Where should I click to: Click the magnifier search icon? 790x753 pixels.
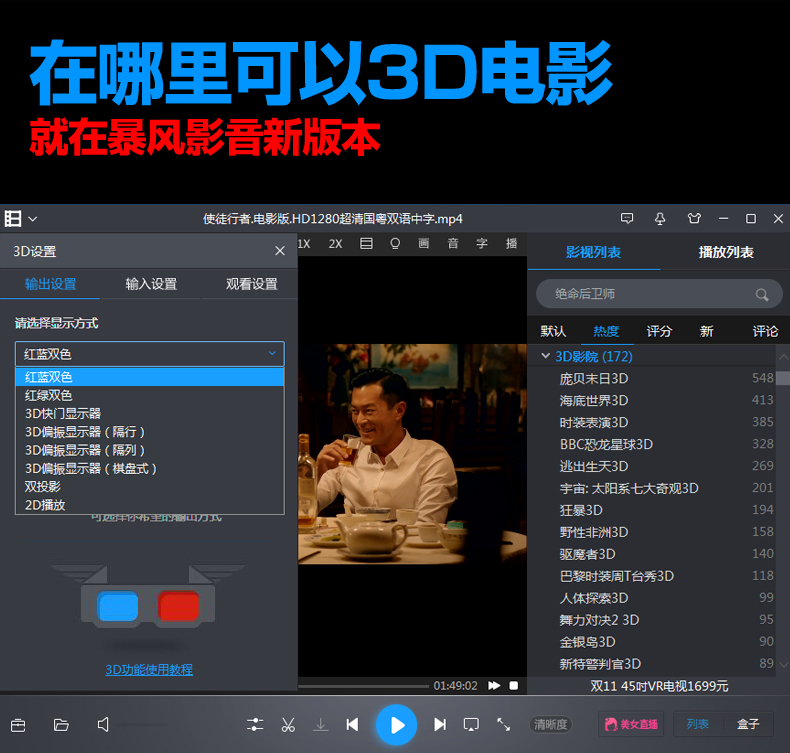[x=762, y=295]
